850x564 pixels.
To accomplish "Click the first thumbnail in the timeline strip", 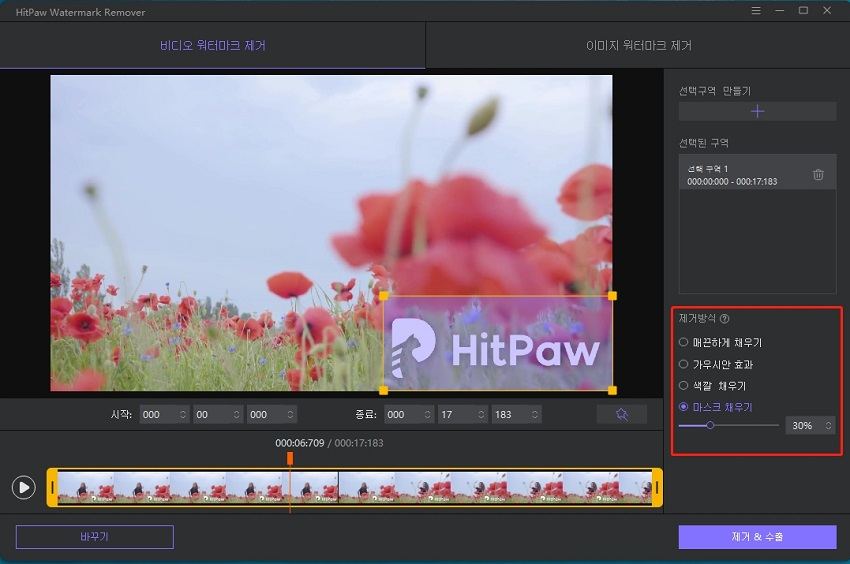I will coord(86,487).
